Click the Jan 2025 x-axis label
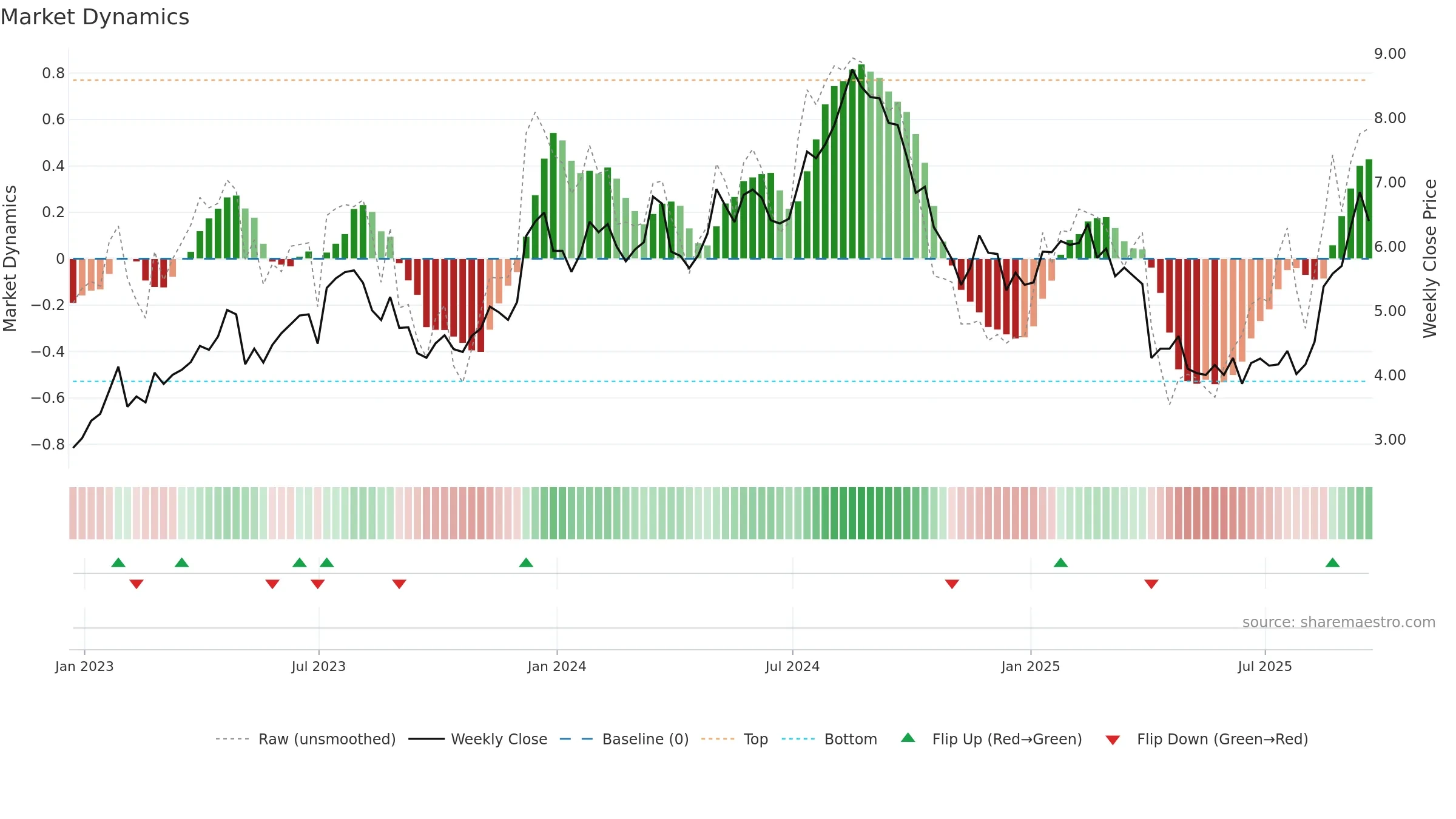This screenshot has width=1456, height=819. (1031, 666)
